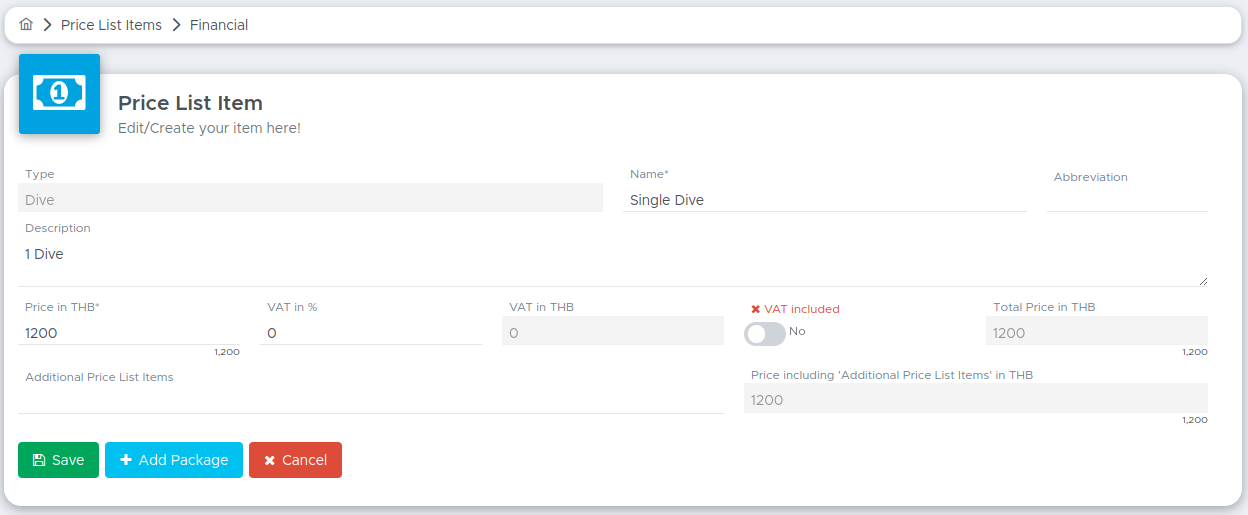Open Price List Items breadcrumb link
Screen dimensions: 1248x515
[111, 25]
